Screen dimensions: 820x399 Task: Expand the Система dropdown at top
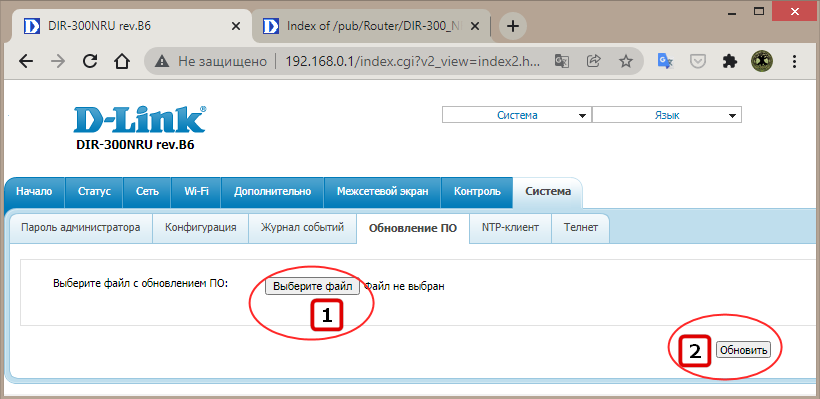tap(517, 116)
